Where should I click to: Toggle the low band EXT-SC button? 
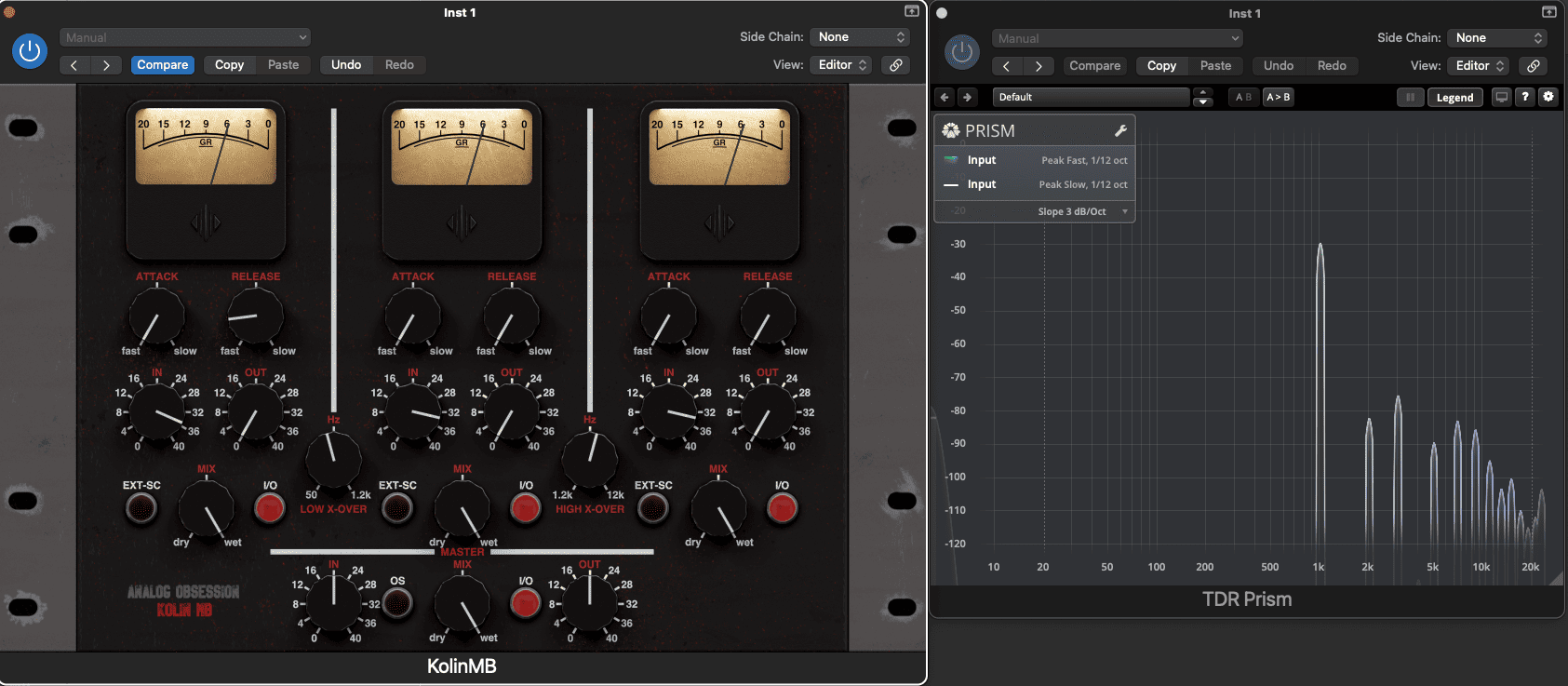tap(141, 508)
